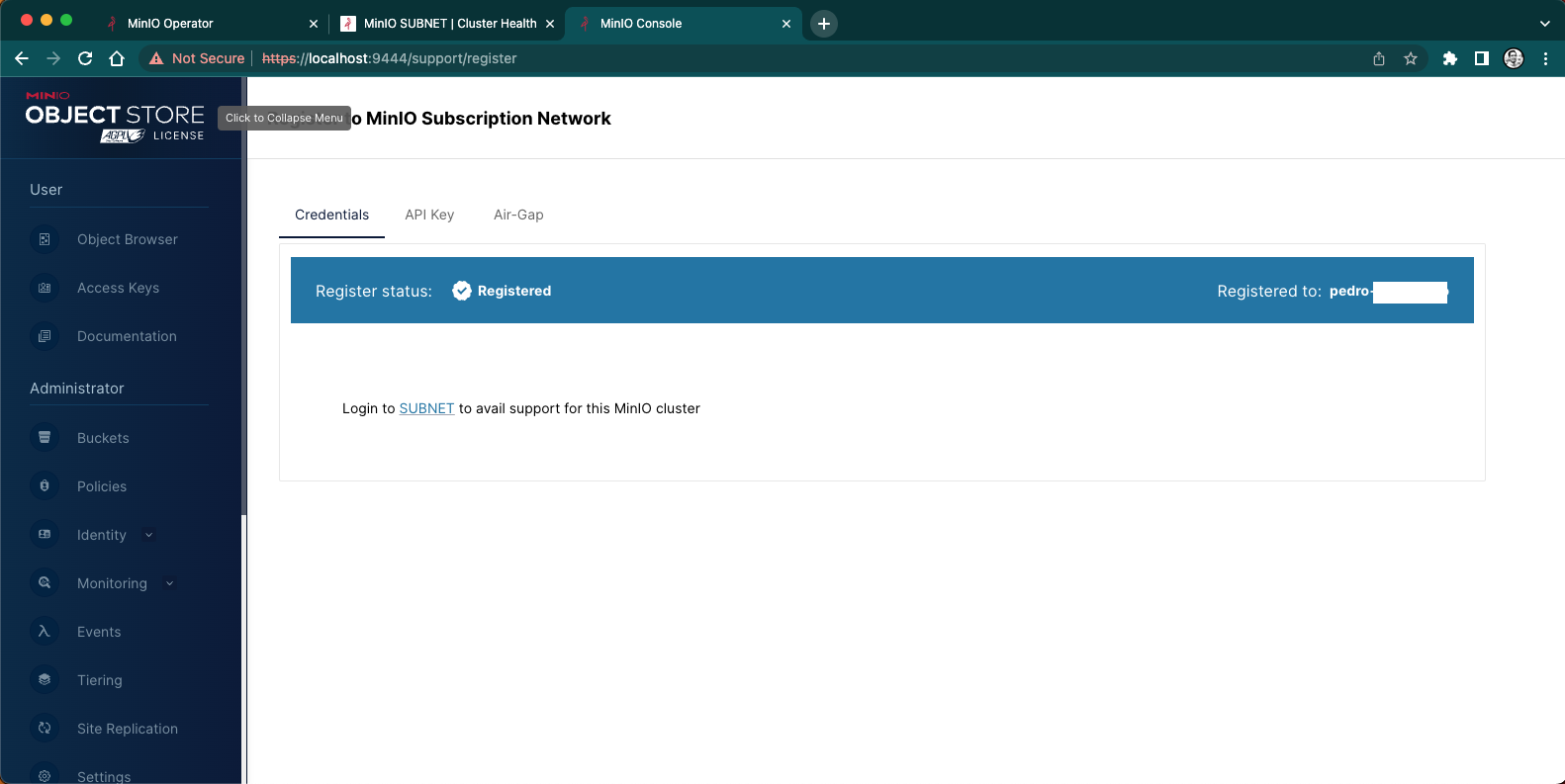Bookmark this page with star icon
The image size is (1565, 784).
pos(1411,58)
